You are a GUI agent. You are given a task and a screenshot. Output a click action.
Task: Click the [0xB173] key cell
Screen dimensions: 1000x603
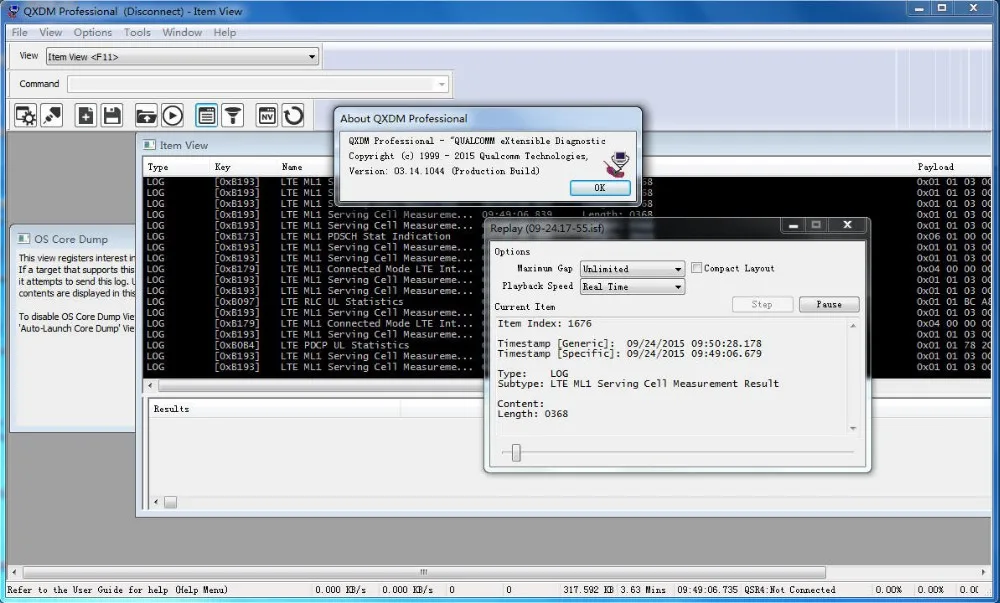click(x=237, y=236)
